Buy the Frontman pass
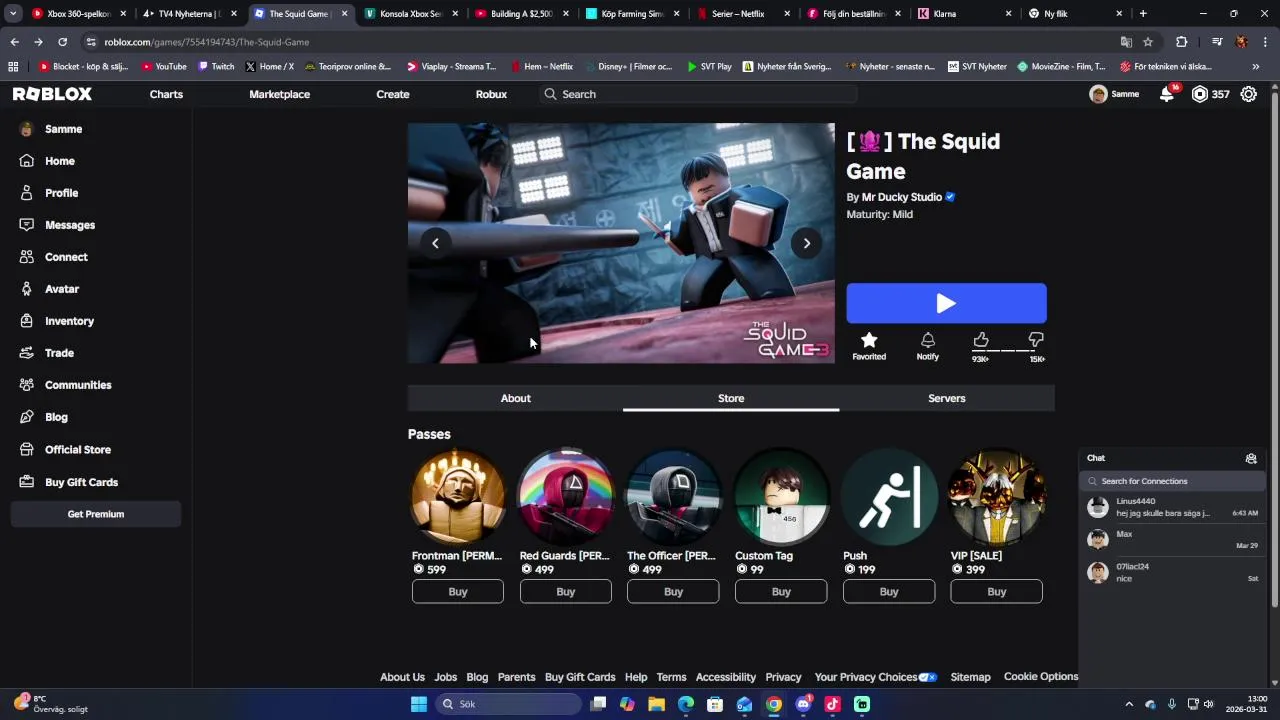Viewport: 1280px width, 720px height. click(458, 592)
